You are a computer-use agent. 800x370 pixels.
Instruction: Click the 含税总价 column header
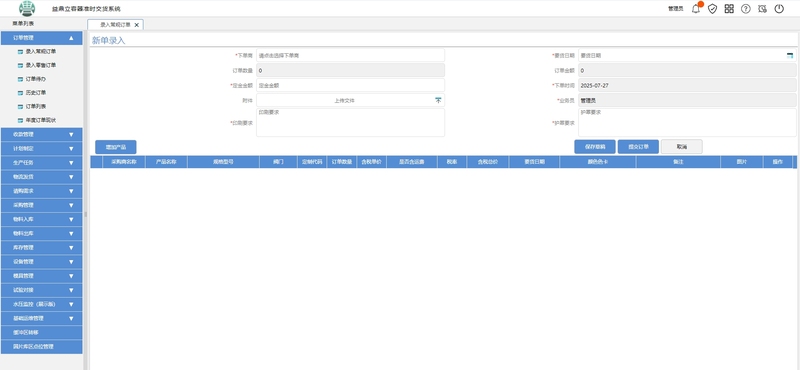point(488,162)
